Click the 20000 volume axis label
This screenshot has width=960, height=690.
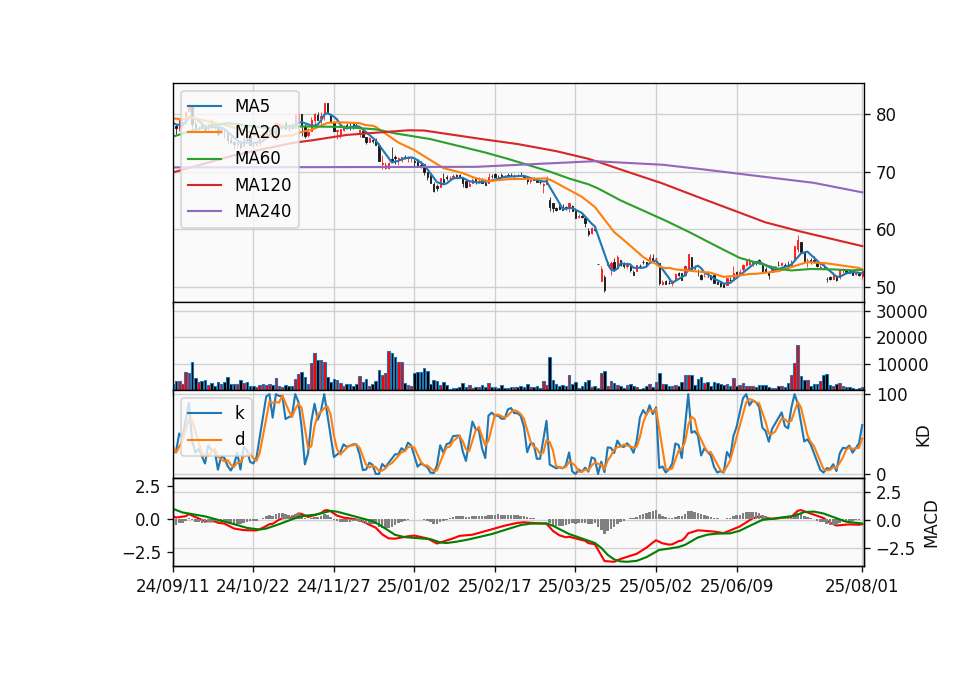click(x=902, y=338)
